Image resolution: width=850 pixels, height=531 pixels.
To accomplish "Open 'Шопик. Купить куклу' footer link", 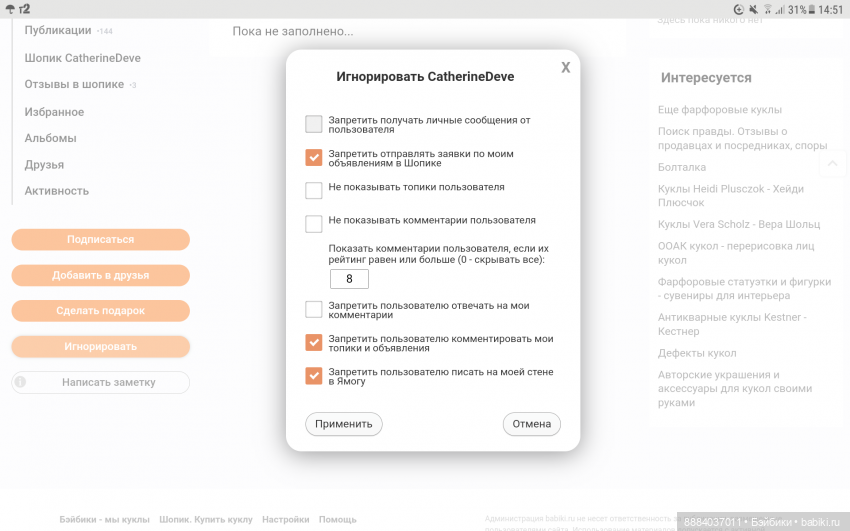I will click(206, 520).
